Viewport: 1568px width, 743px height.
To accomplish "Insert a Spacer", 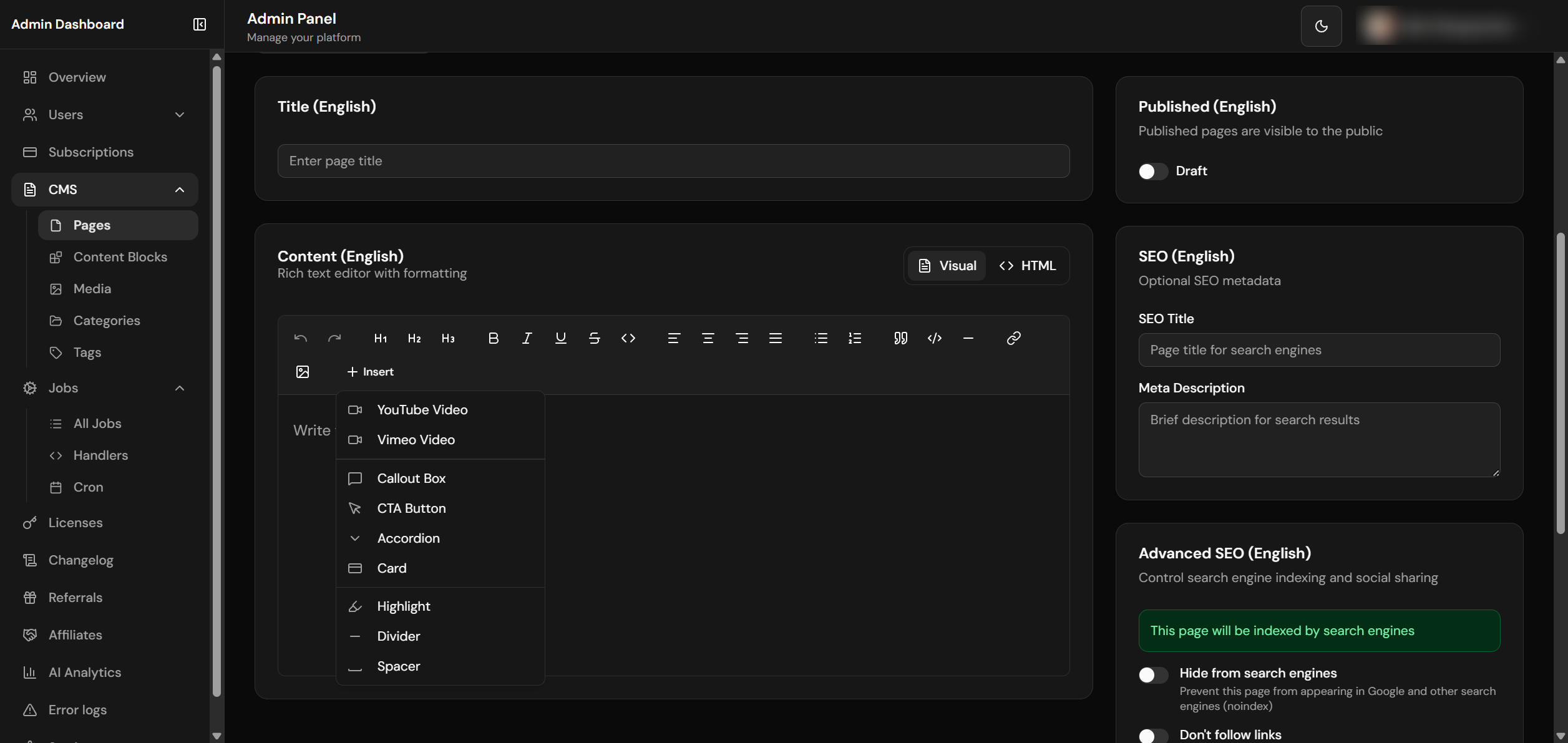I will [441, 666].
